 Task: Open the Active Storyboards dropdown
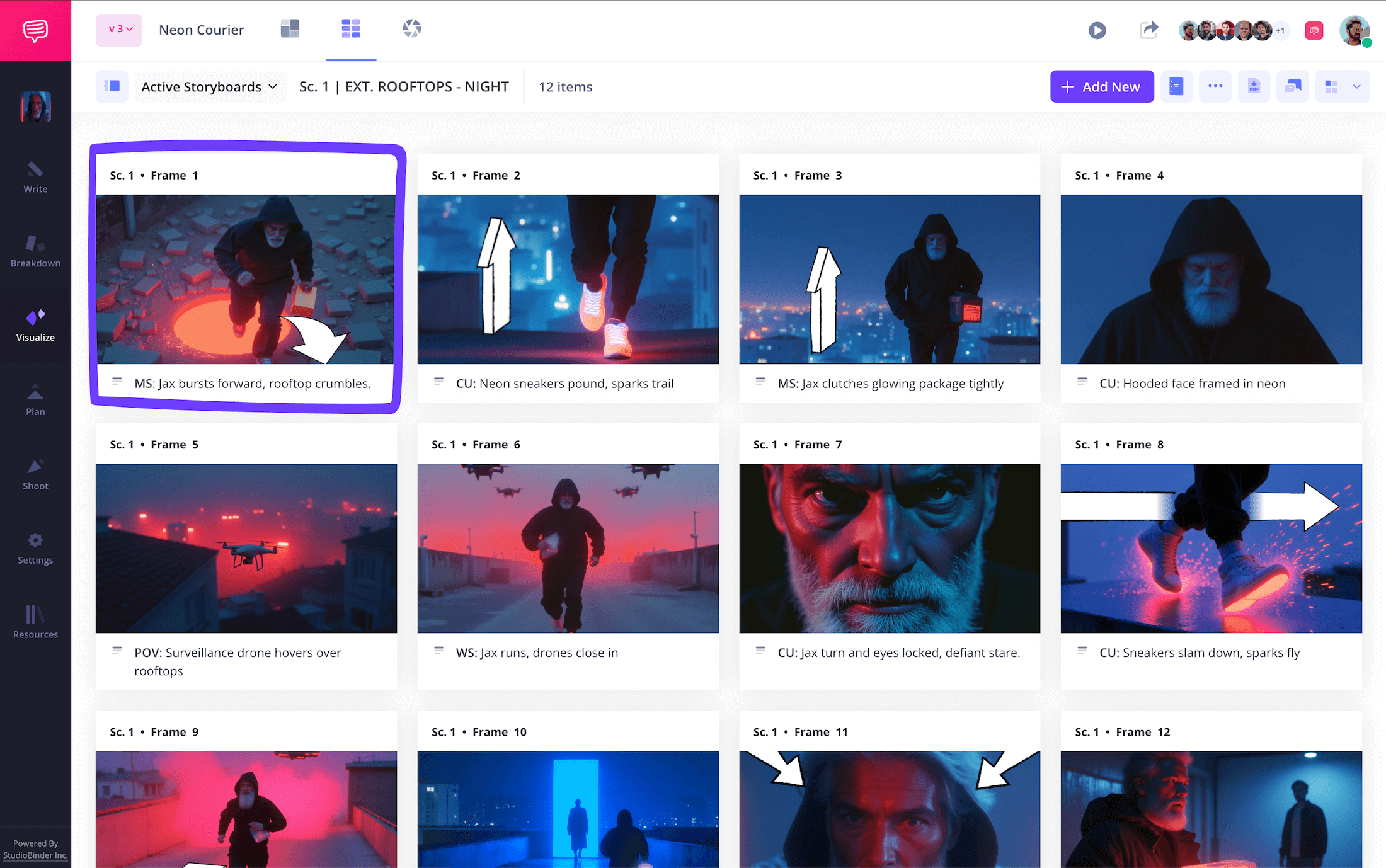point(210,86)
